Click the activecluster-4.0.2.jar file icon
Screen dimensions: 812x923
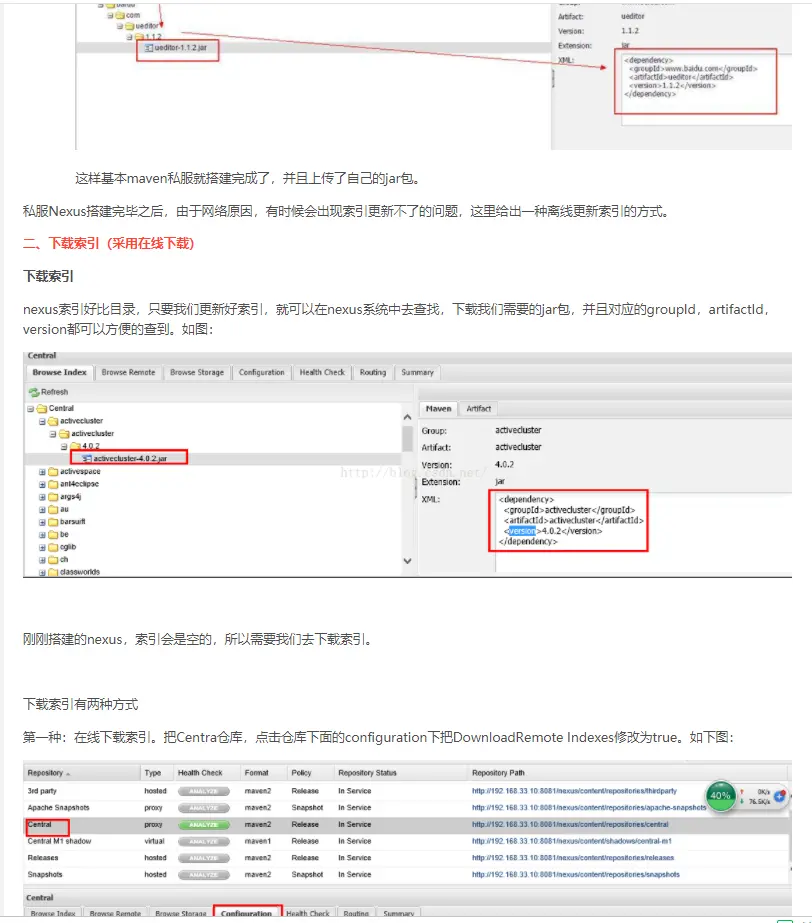(x=87, y=459)
